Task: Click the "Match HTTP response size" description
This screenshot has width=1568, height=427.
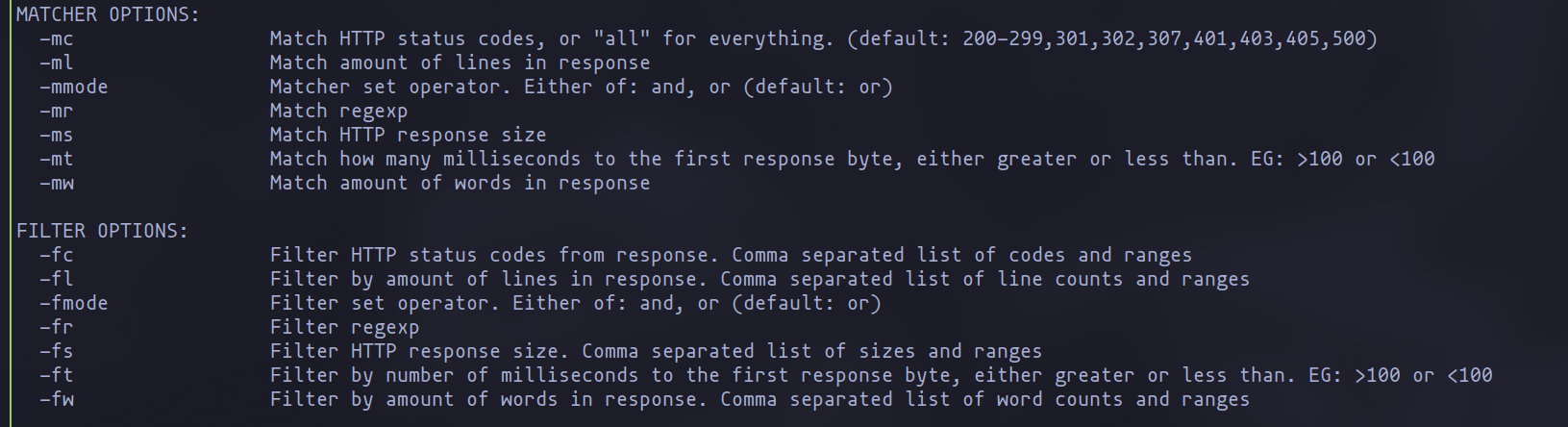Action: click(408, 136)
